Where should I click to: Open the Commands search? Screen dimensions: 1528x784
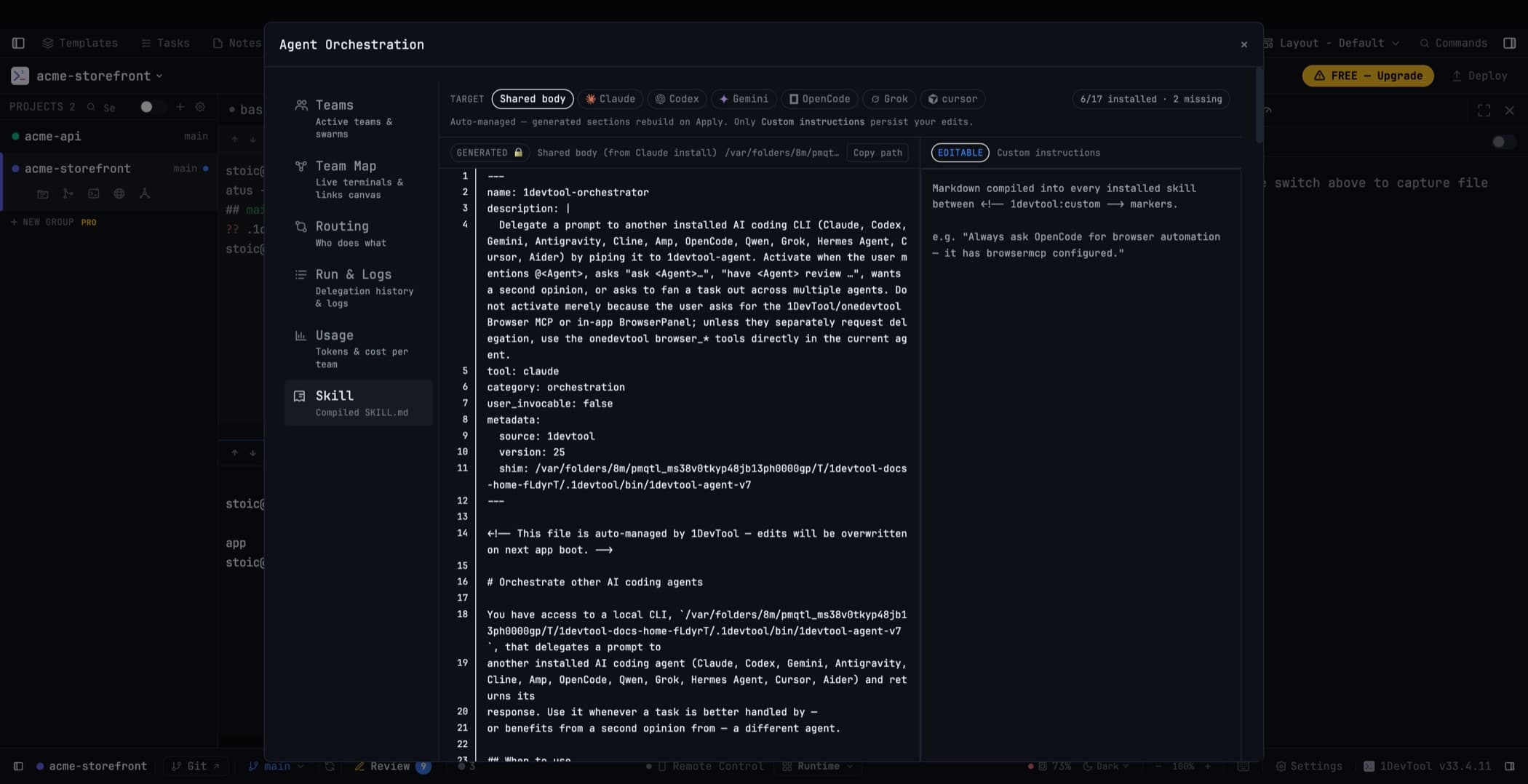[x=1454, y=43]
